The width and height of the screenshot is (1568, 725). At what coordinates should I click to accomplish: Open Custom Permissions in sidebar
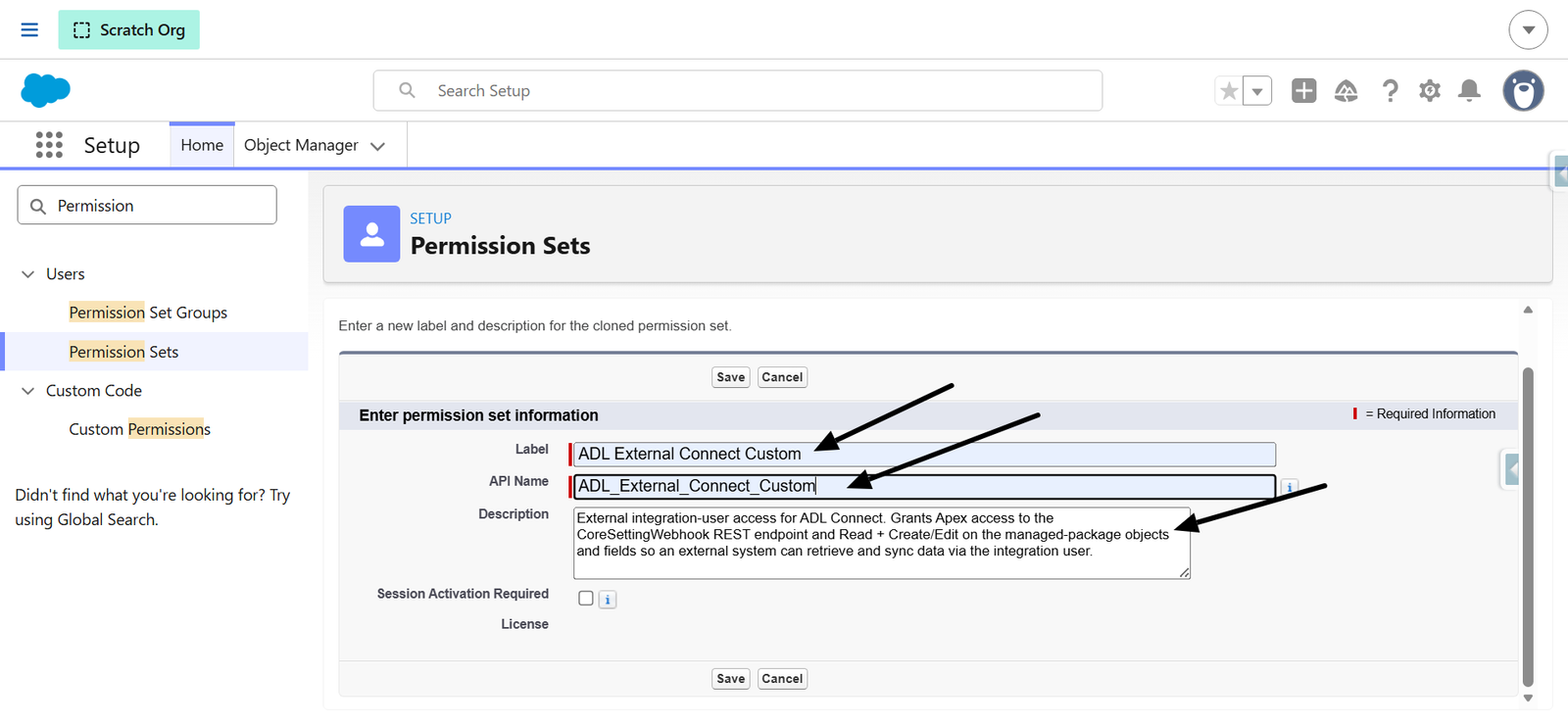pos(140,429)
